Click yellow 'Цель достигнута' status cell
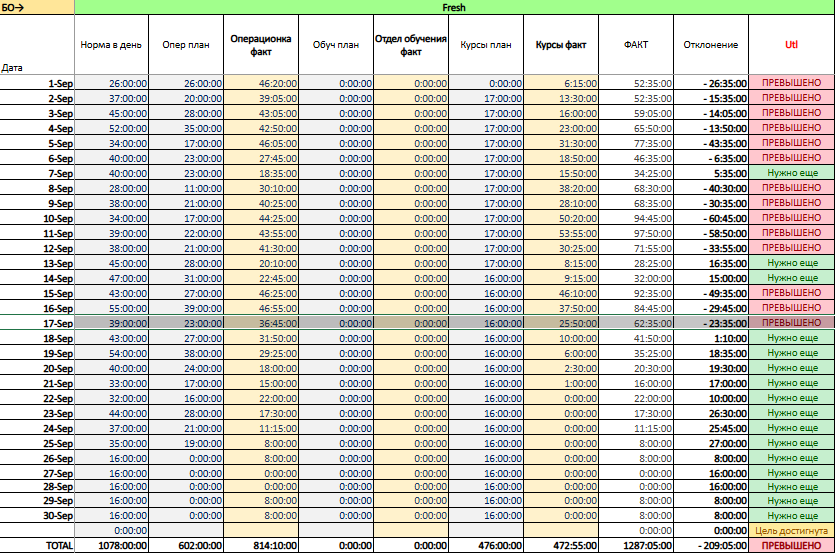 791,531
